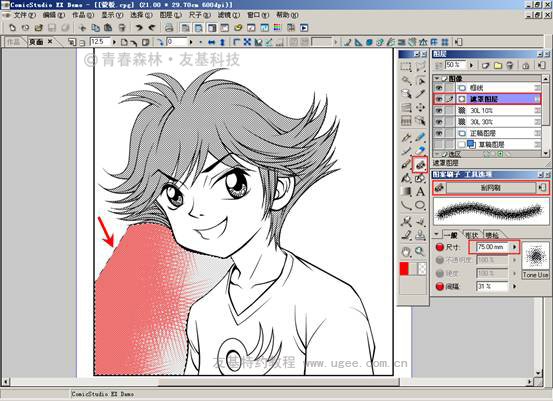The width and height of the screenshot is (553, 401).
Task: Open brush preset menu icon right of name
Action: pyautogui.click(x=542, y=188)
